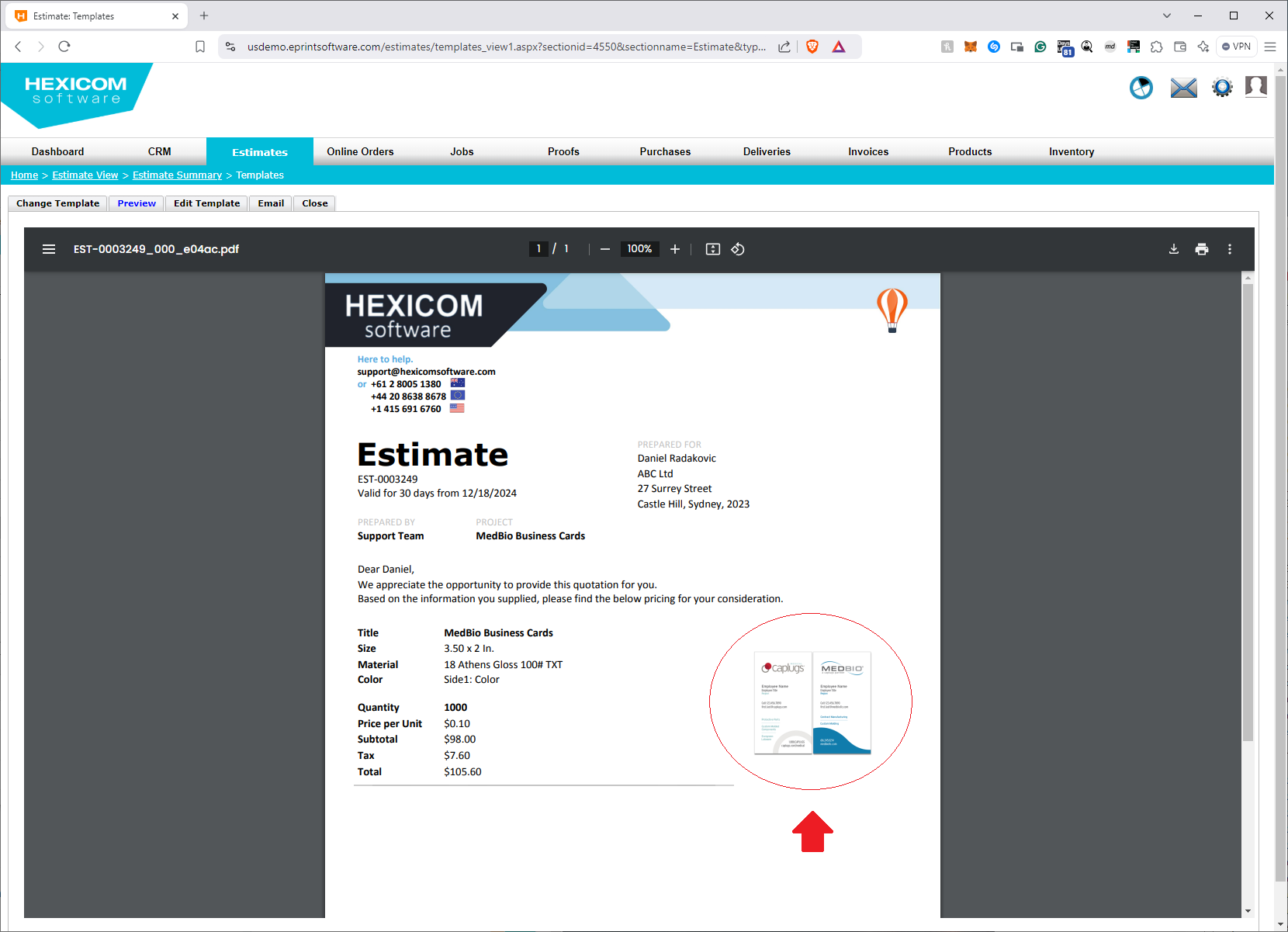This screenshot has height=932, width=1288.
Task: Click the business cards thumbnail image
Action: pos(812,703)
